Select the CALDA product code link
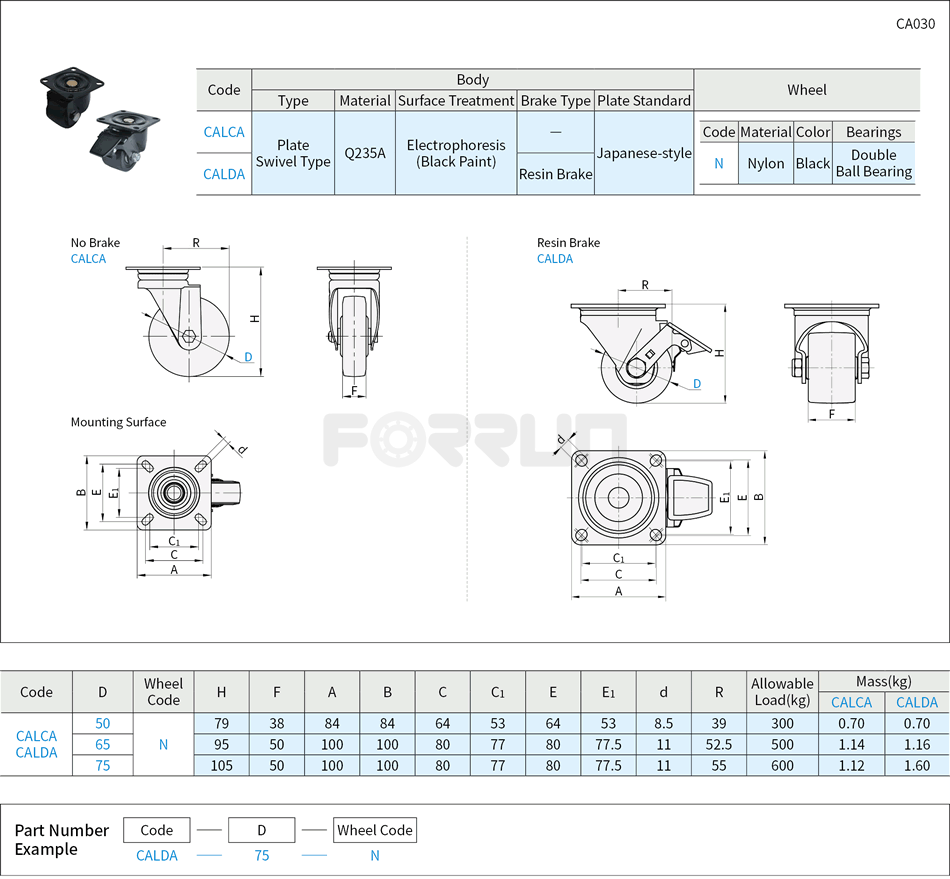Screen dimensions: 950x879 (224, 174)
